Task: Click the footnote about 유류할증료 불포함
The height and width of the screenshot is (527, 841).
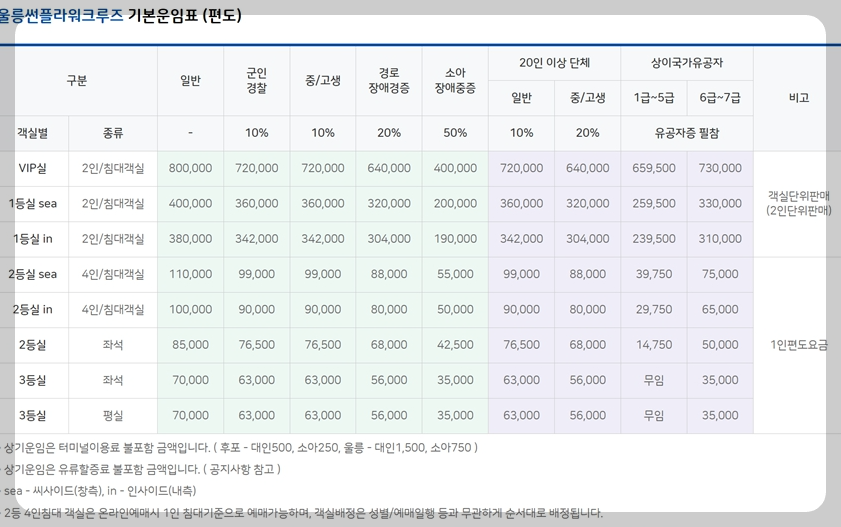Action: 142,470
